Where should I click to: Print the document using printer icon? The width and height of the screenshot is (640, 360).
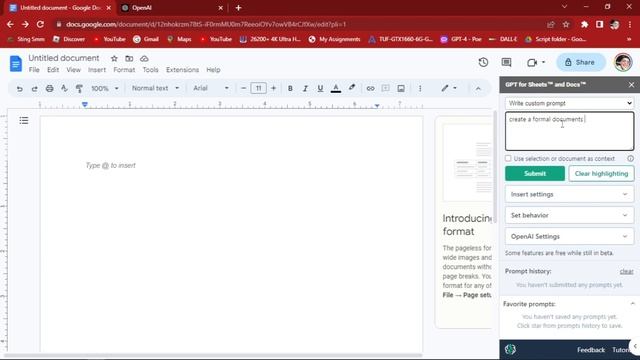[49, 89]
